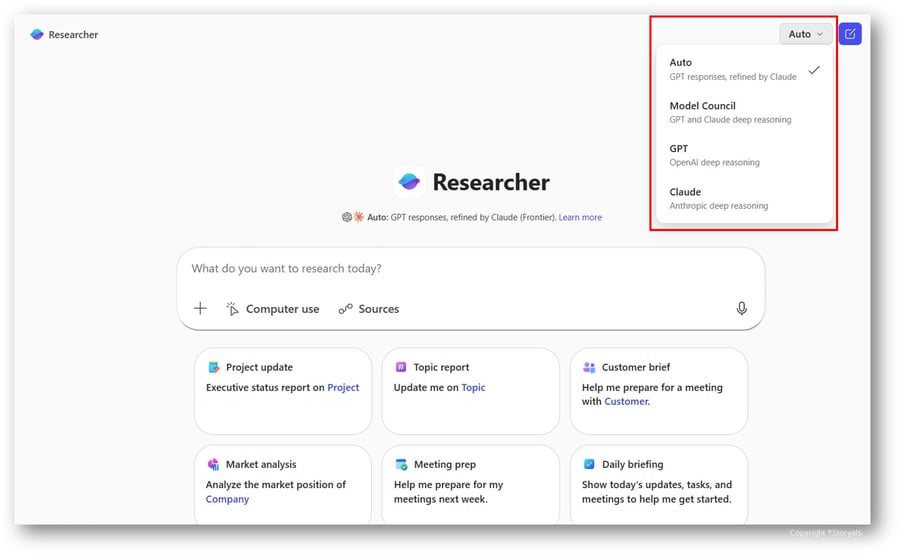Image resolution: width=900 pixels, height=554 pixels.
Task: Click the Market analysis card icon
Action: pyautogui.click(x=214, y=464)
